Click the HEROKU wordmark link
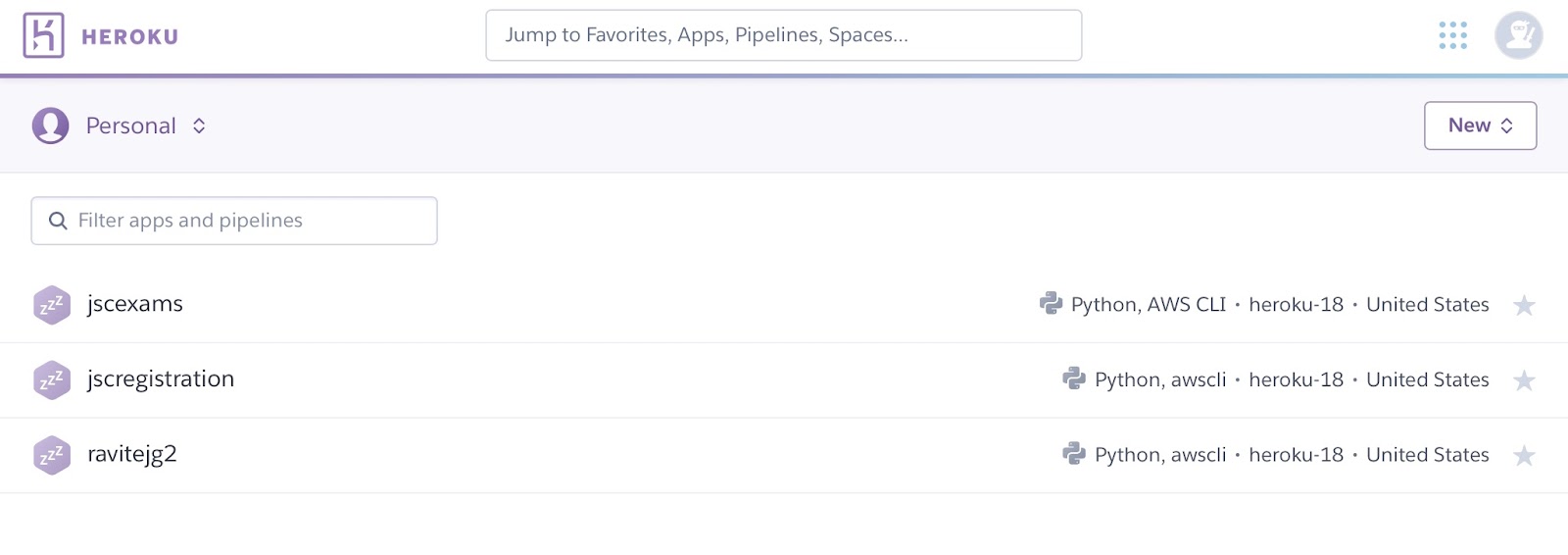This screenshot has width=1568, height=555. pyautogui.click(x=129, y=37)
